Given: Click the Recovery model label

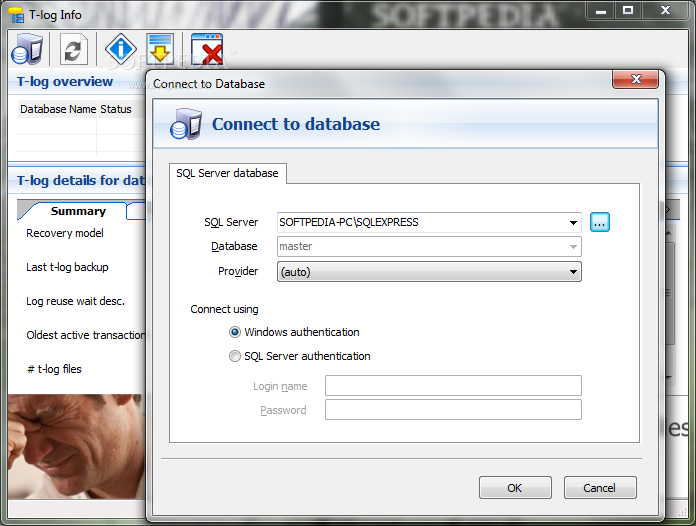Looking at the screenshot, I should (65, 233).
